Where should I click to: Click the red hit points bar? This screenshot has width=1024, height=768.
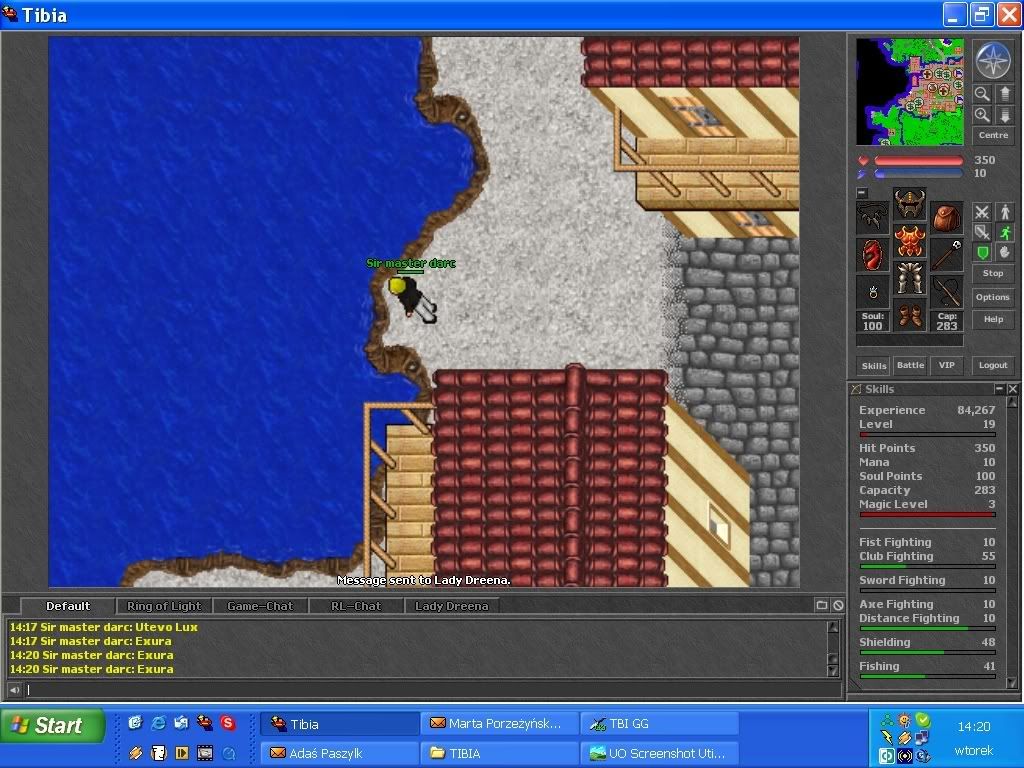tap(919, 161)
